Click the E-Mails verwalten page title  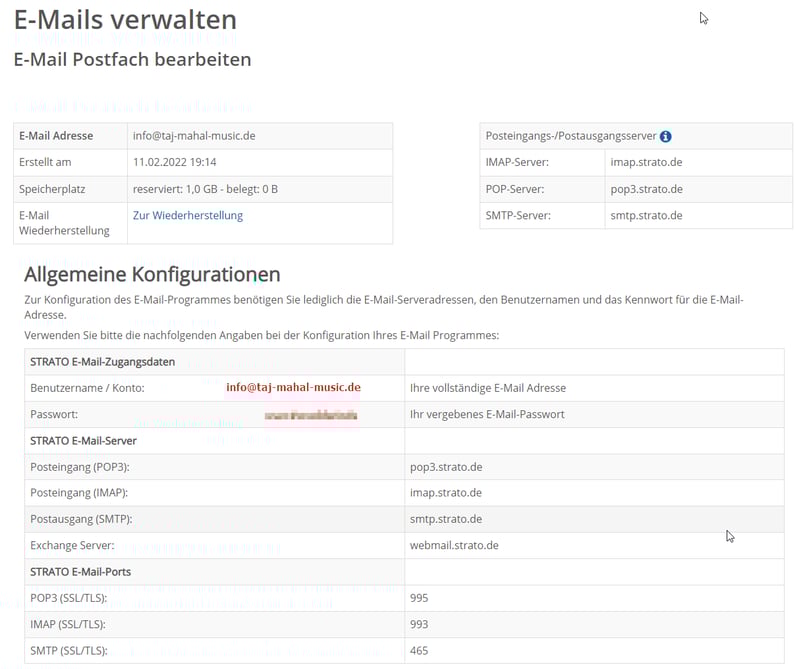[x=125, y=20]
